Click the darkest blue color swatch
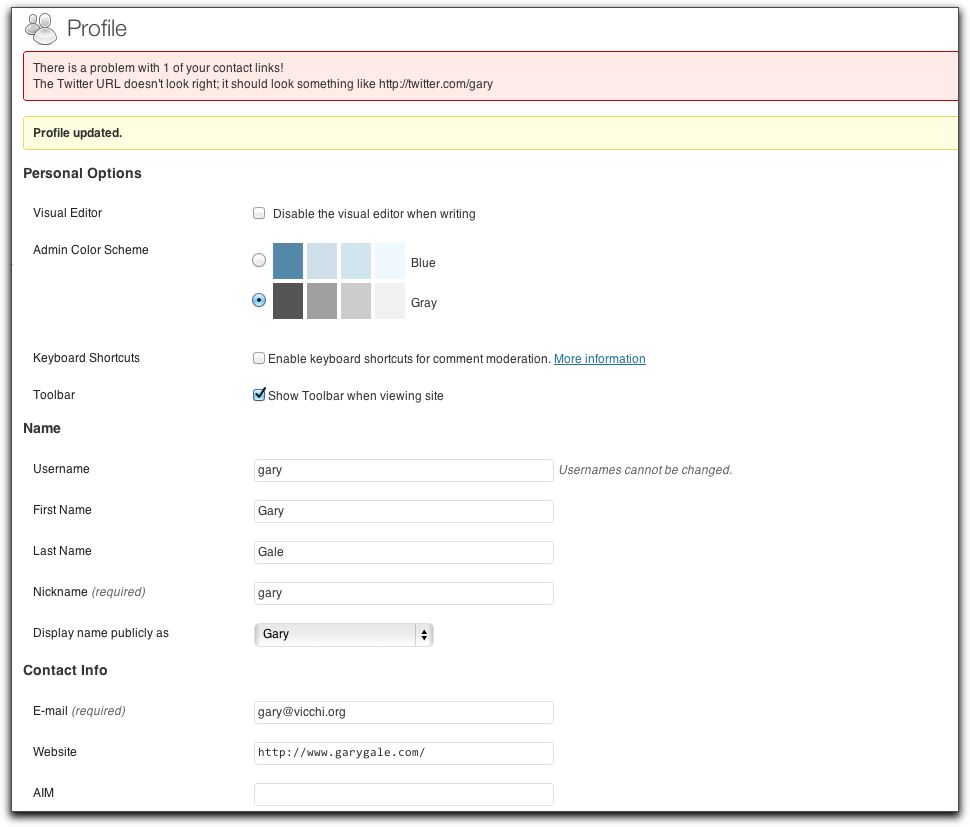The image size is (970, 827). [x=288, y=261]
